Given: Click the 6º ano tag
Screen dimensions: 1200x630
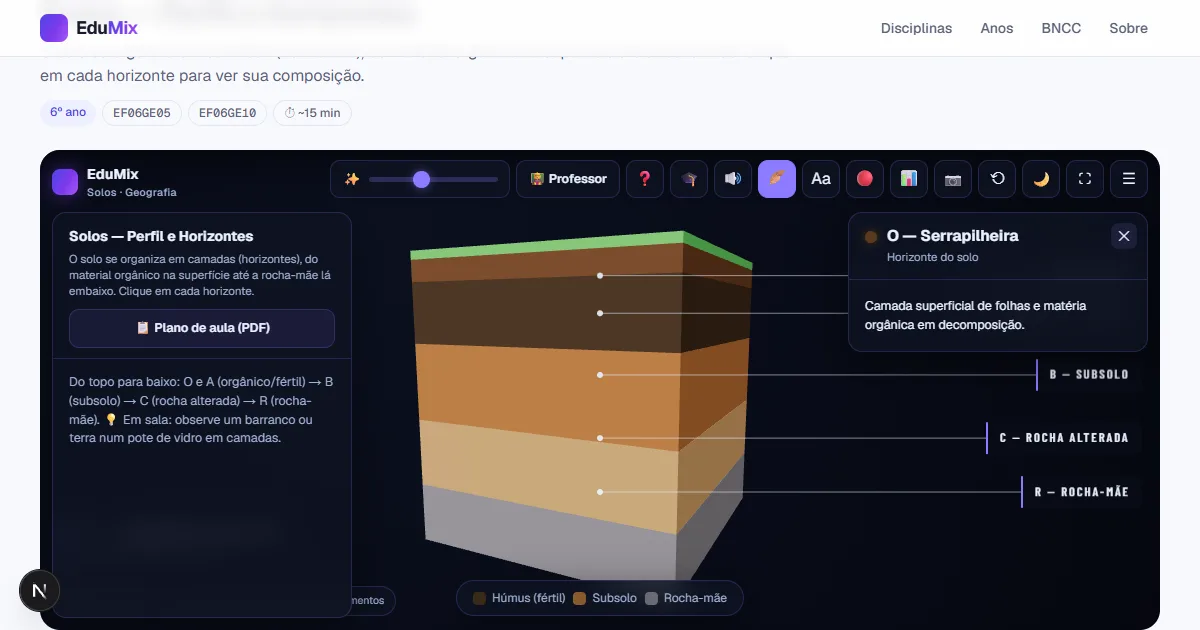Looking at the screenshot, I should coord(68,112).
